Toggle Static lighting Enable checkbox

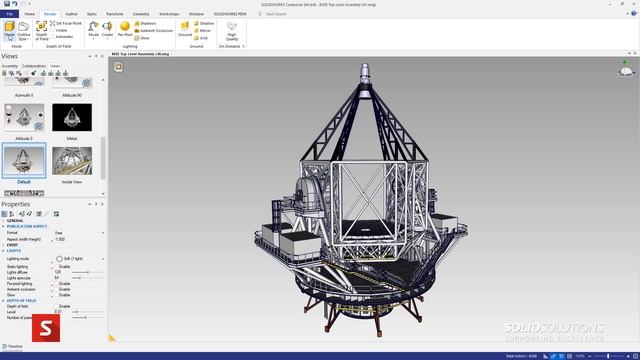click(57, 267)
